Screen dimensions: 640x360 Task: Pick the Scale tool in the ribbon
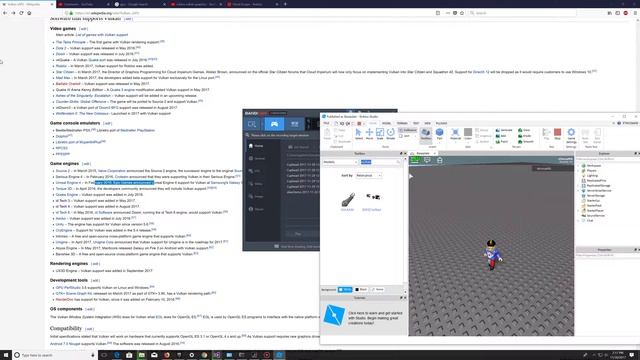click(380, 134)
